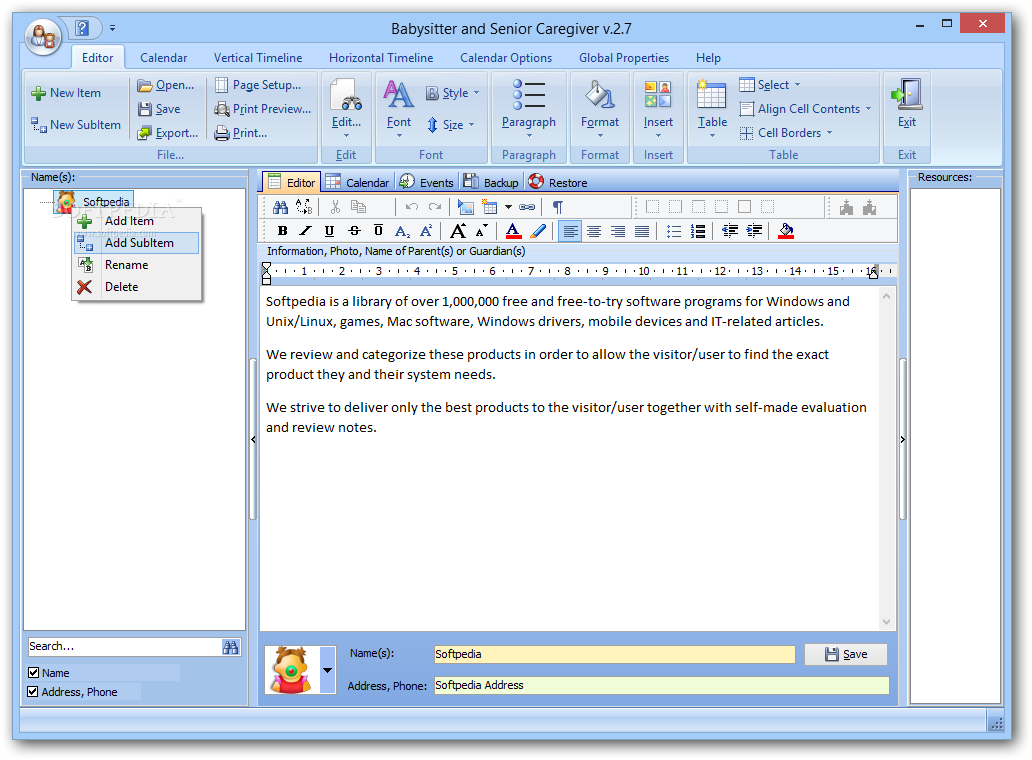1032x760 pixels.
Task: Toggle paragraph marks pilcrow icon
Action: click(557, 207)
